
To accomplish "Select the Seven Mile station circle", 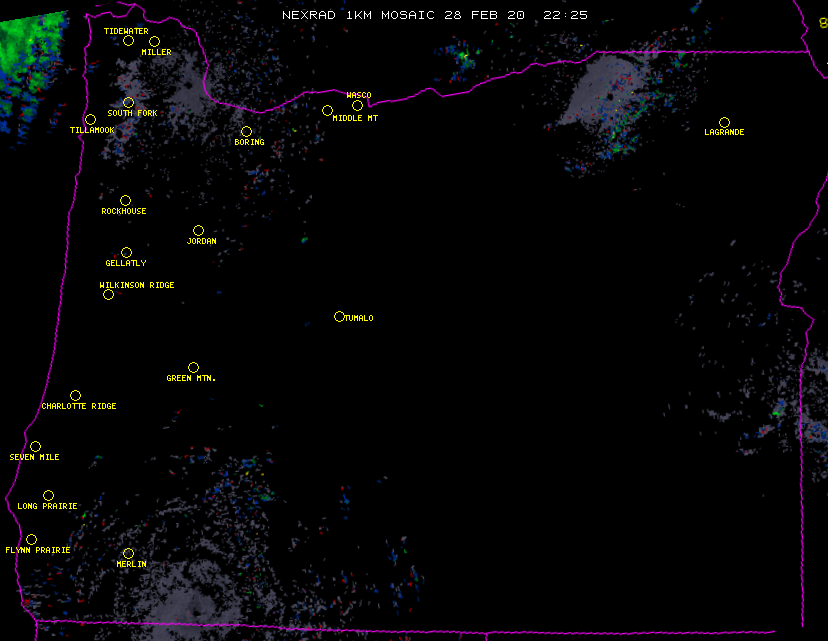I will [x=35, y=447].
